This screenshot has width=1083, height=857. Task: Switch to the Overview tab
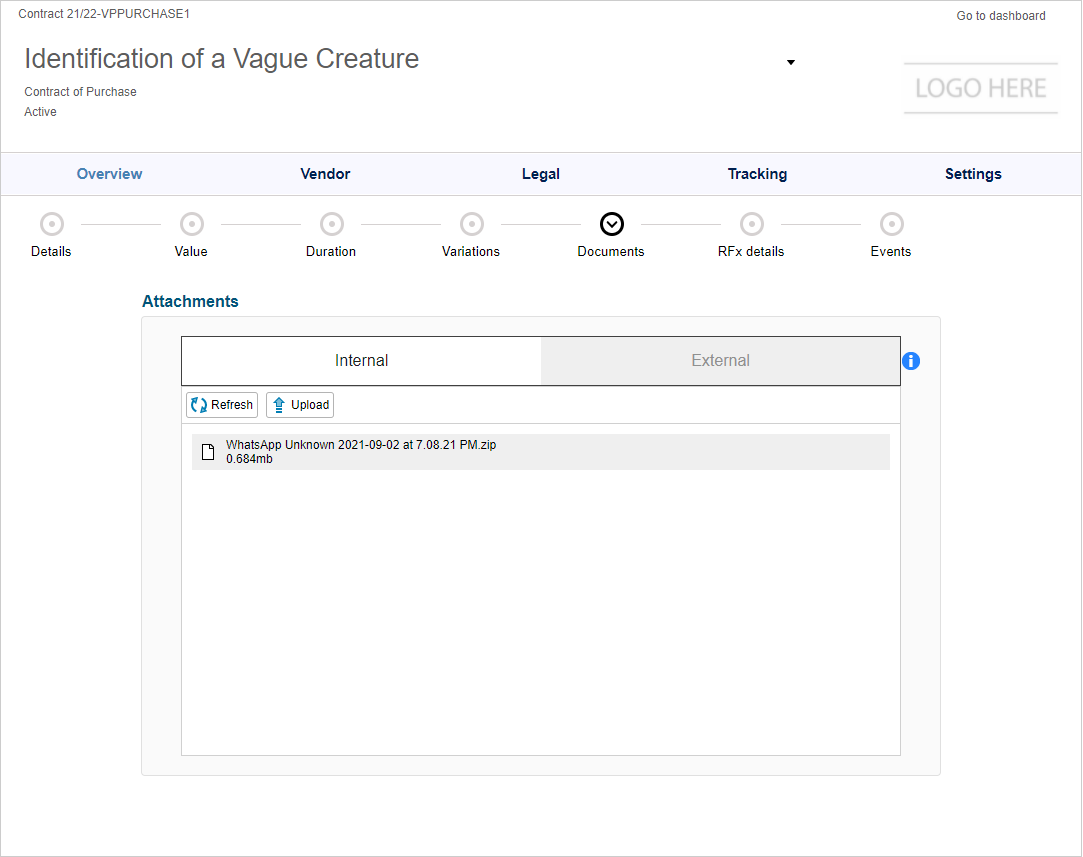click(x=109, y=174)
